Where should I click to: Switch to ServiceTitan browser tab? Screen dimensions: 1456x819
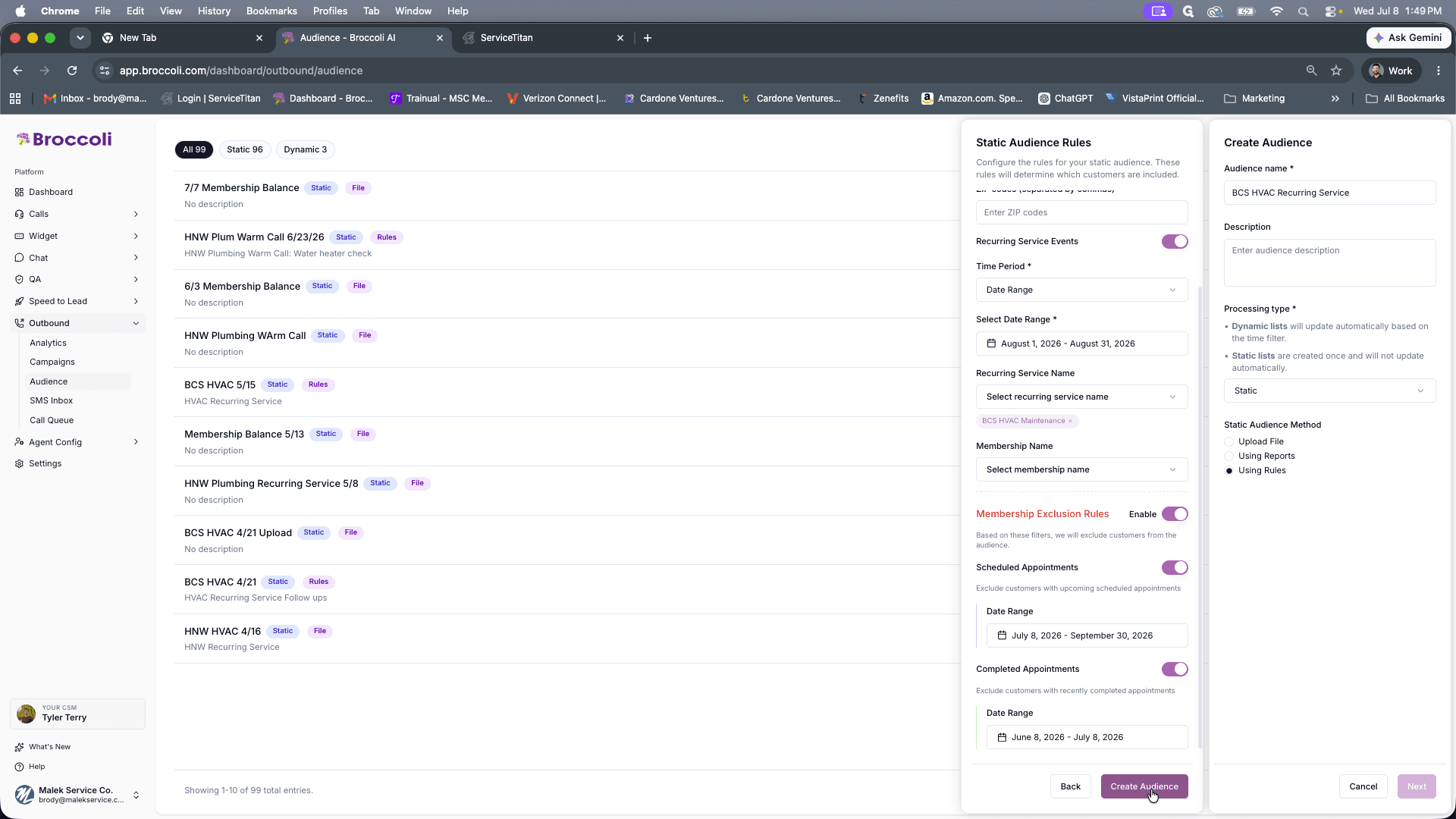tap(542, 38)
